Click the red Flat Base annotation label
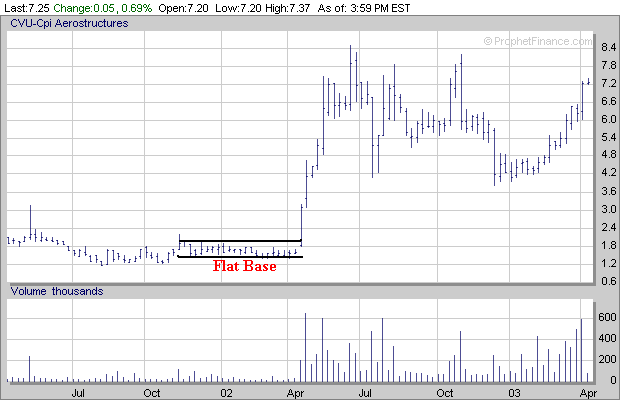 click(x=245, y=266)
